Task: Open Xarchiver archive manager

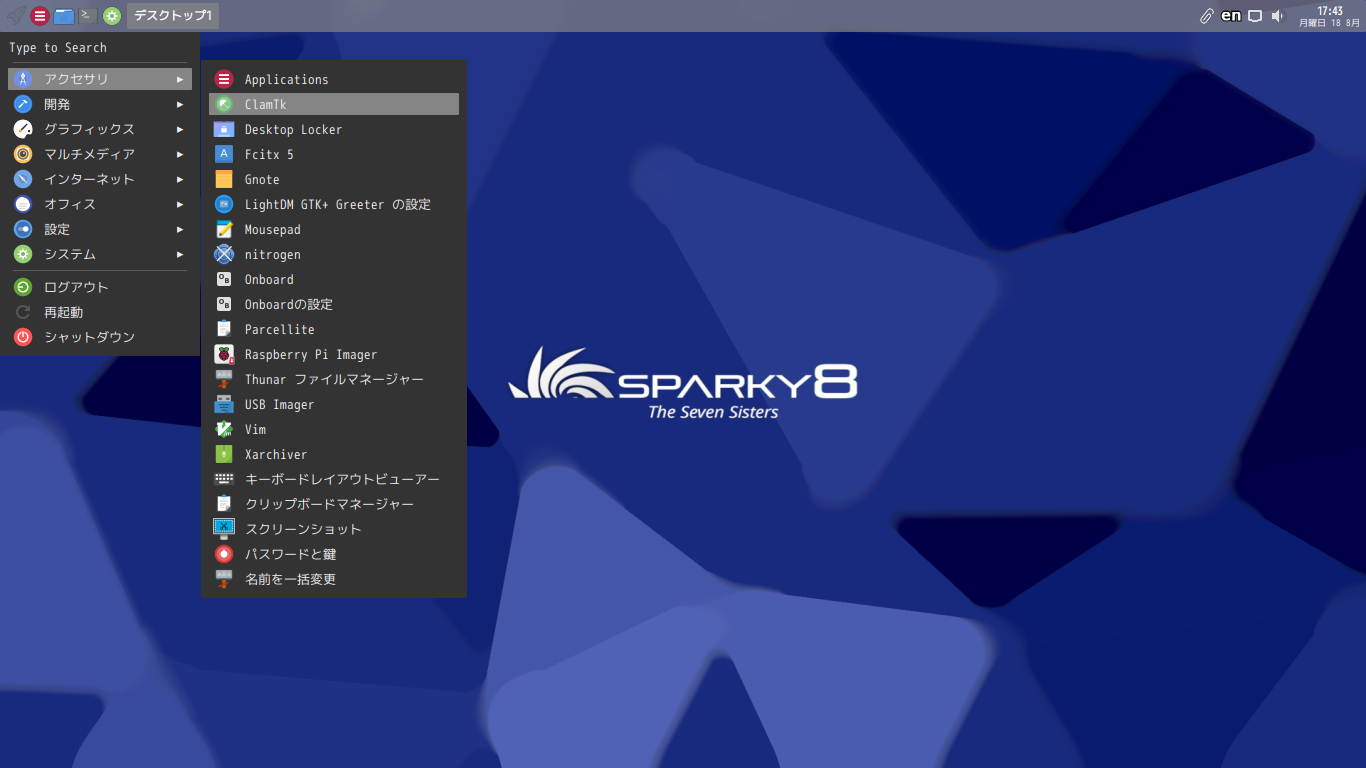Action: click(x=276, y=454)
